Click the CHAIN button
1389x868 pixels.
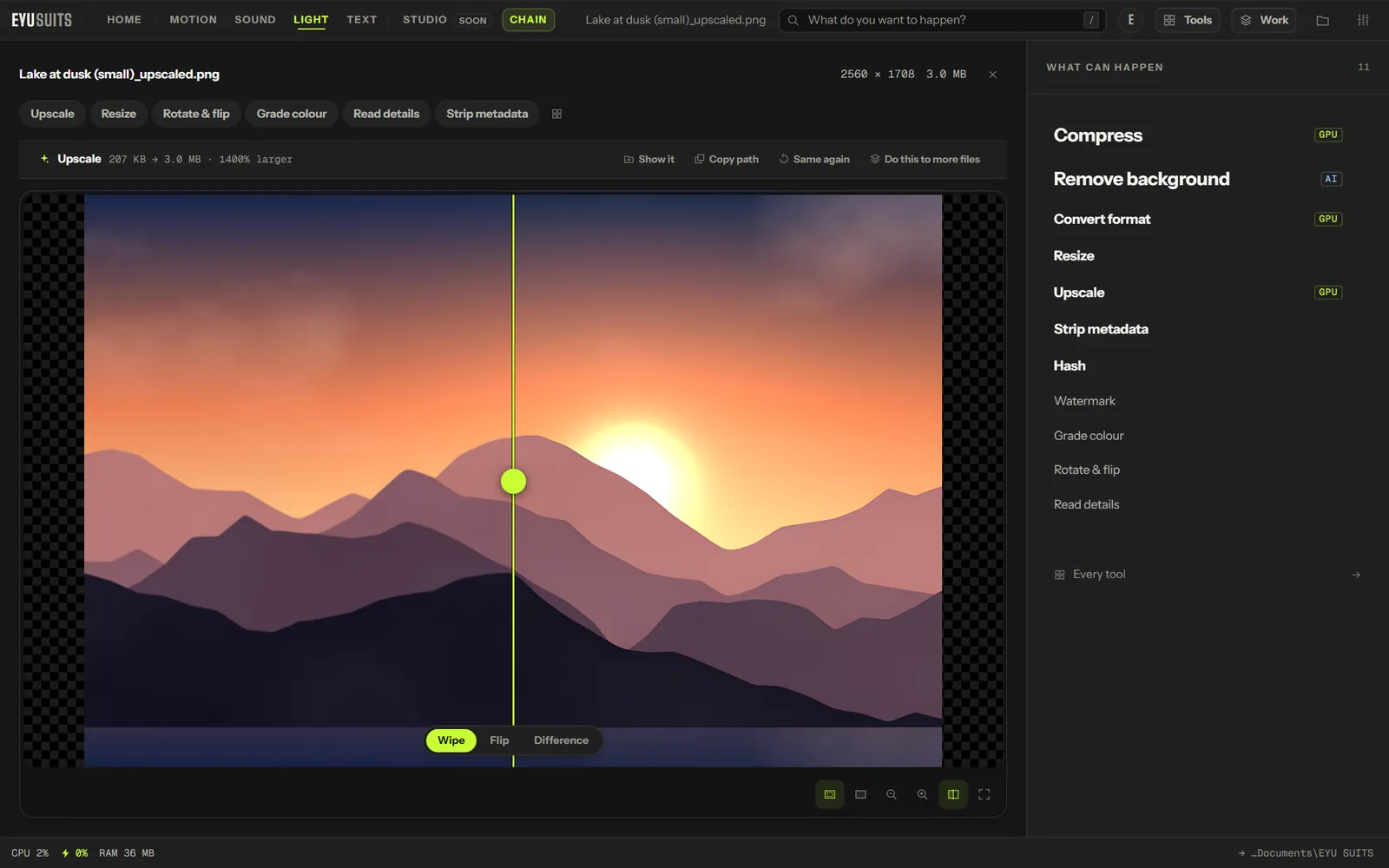[x=528, y=20]
